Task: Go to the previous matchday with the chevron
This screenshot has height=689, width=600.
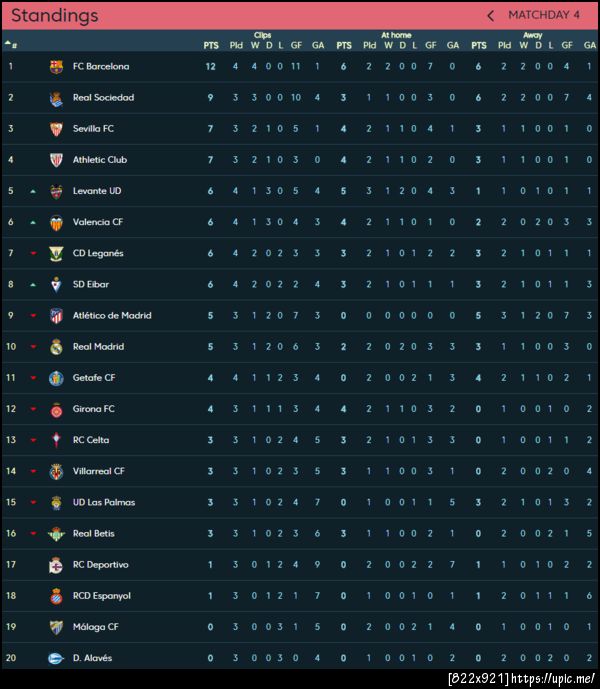Action: pyautogui.click(x=491, y=16)
